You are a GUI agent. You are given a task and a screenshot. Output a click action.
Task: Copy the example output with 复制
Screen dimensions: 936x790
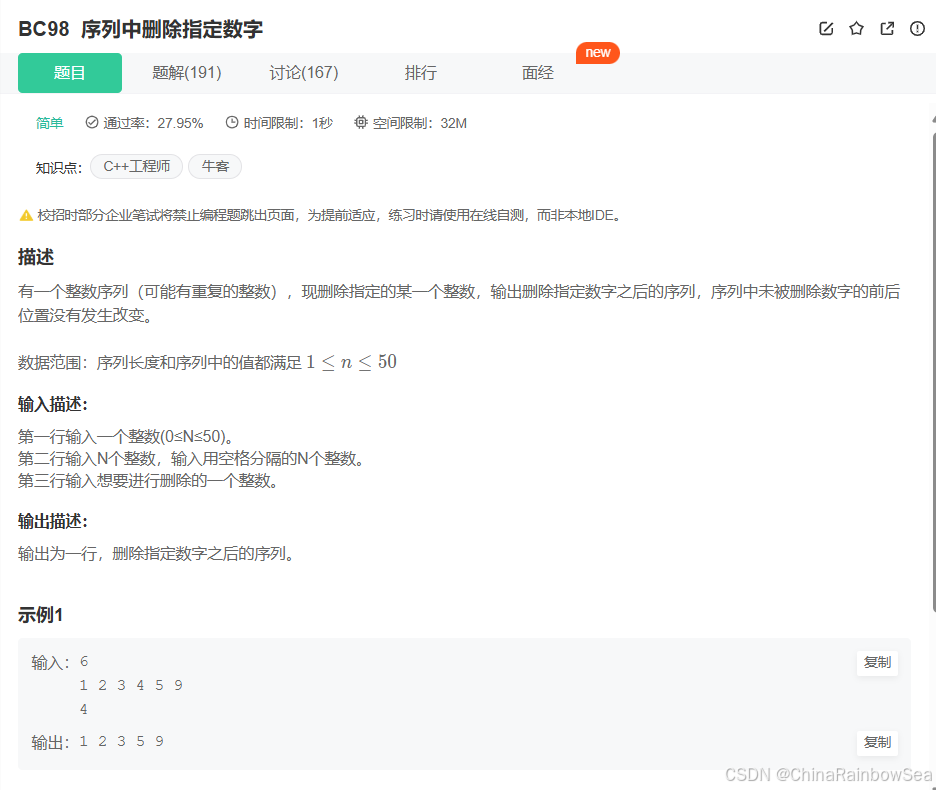coord(877,742)
